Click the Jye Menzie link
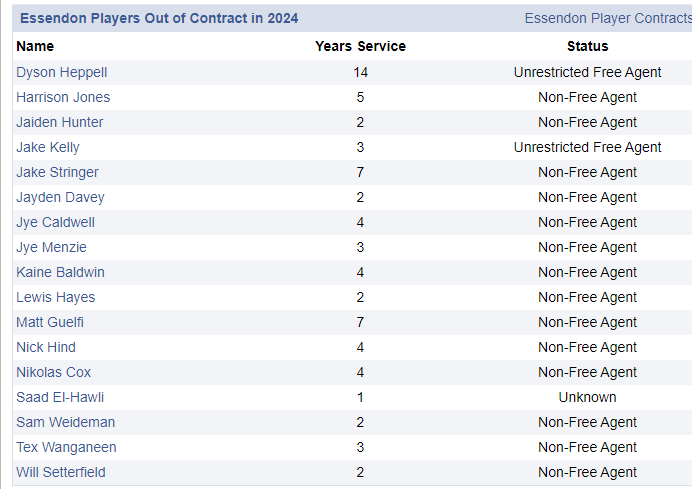 pyautogui.click(x=51, y=247)
